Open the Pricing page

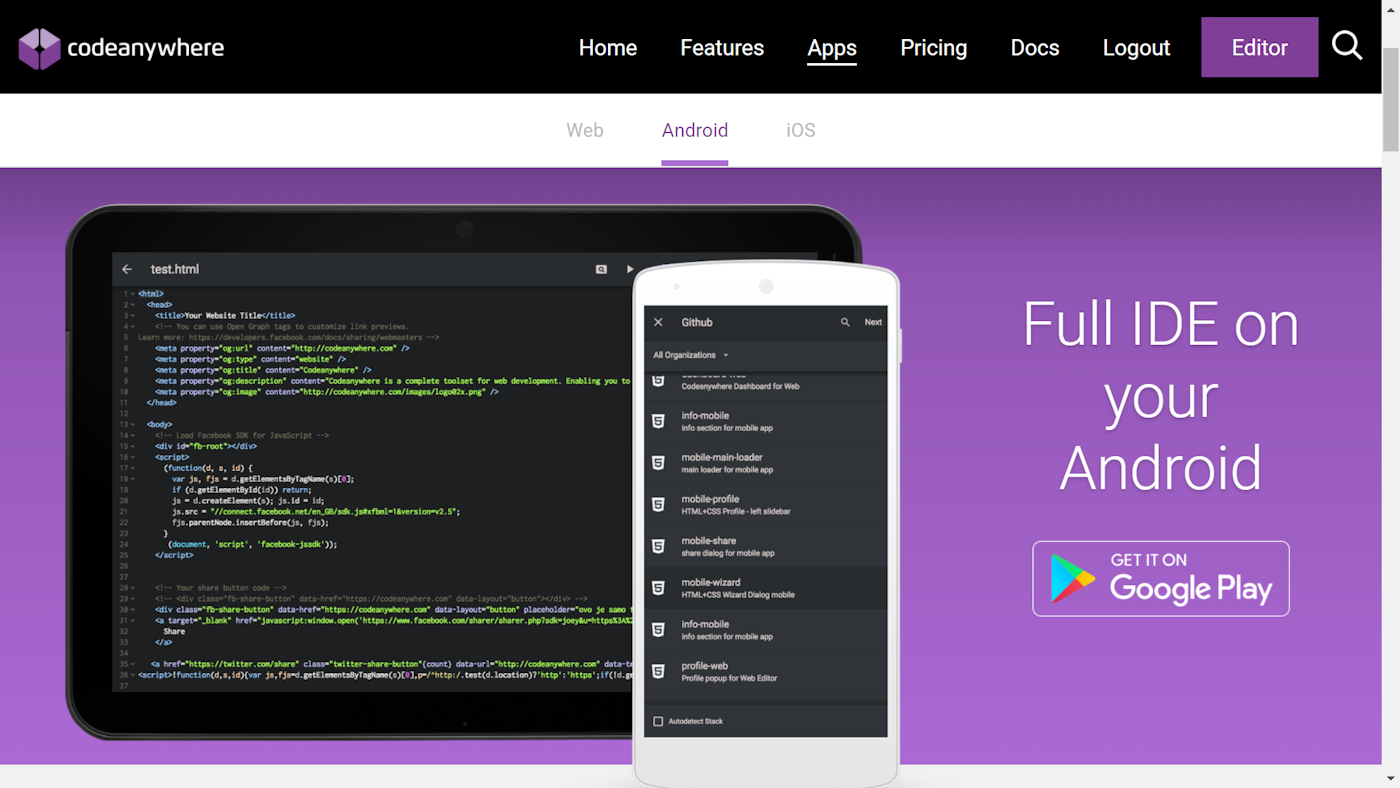tap(933, 47)
